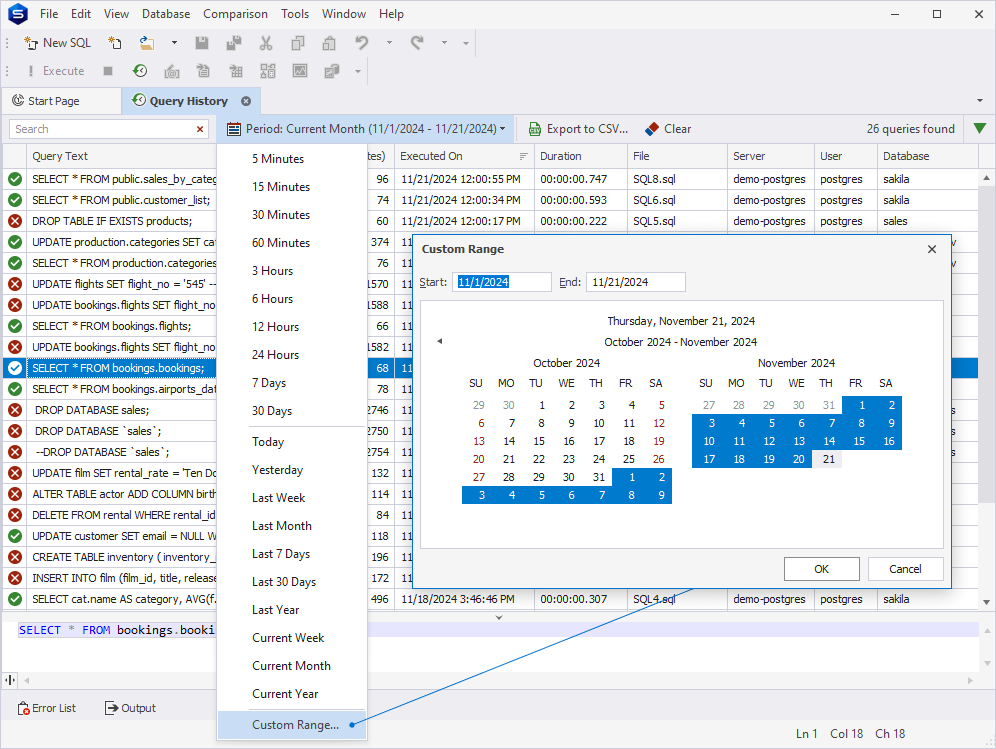Click the grid's vertical scrollbar up arrow

coord(986,177)
